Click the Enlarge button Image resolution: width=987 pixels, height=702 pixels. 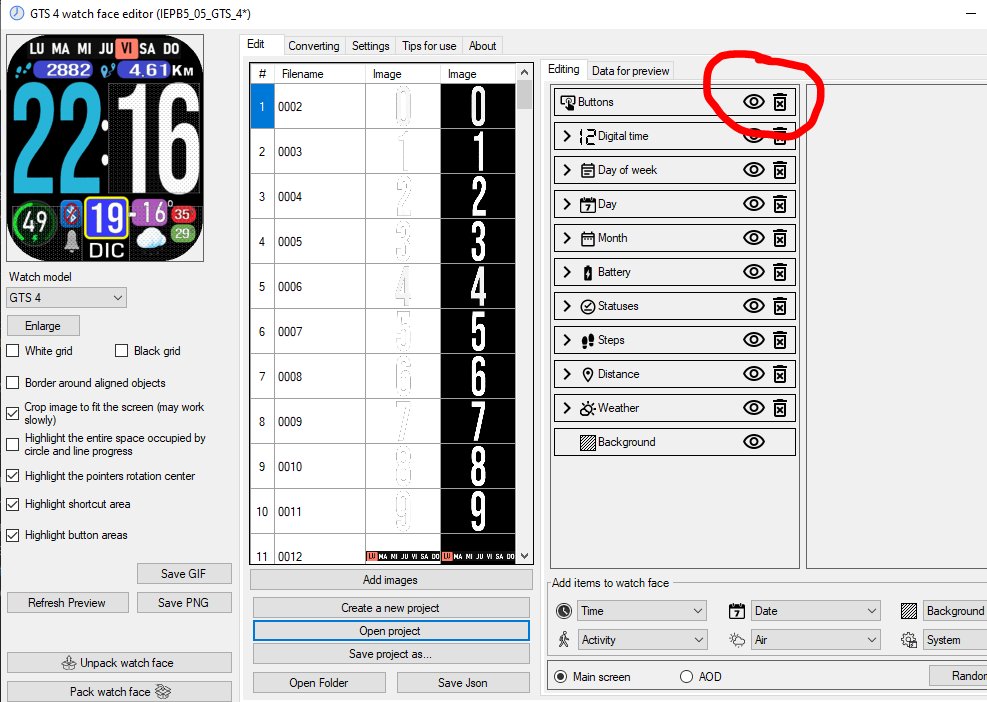pyautogui.click(x=43, y=326)
